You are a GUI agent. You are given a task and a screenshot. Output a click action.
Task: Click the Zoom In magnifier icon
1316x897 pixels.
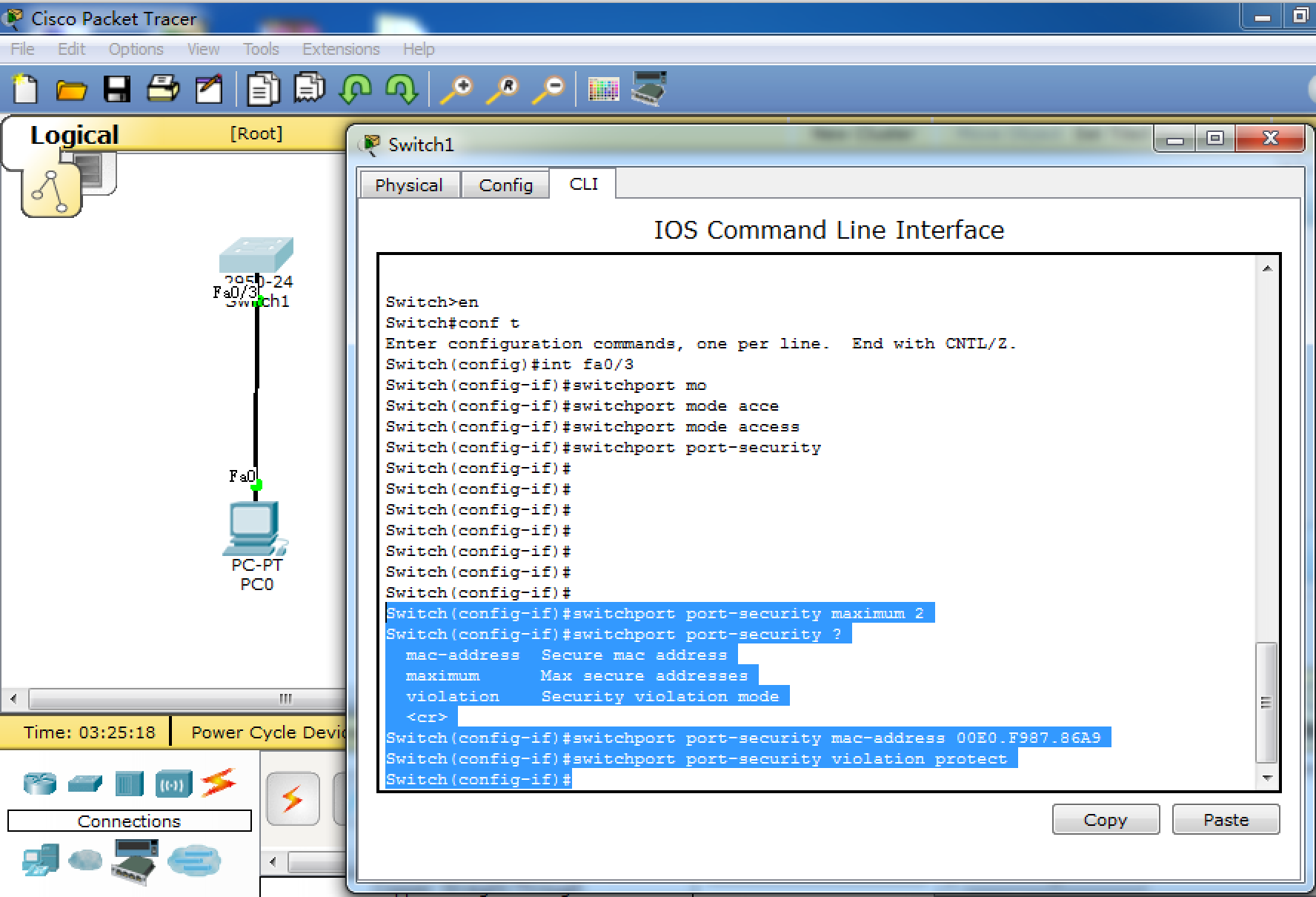(456, 90)
